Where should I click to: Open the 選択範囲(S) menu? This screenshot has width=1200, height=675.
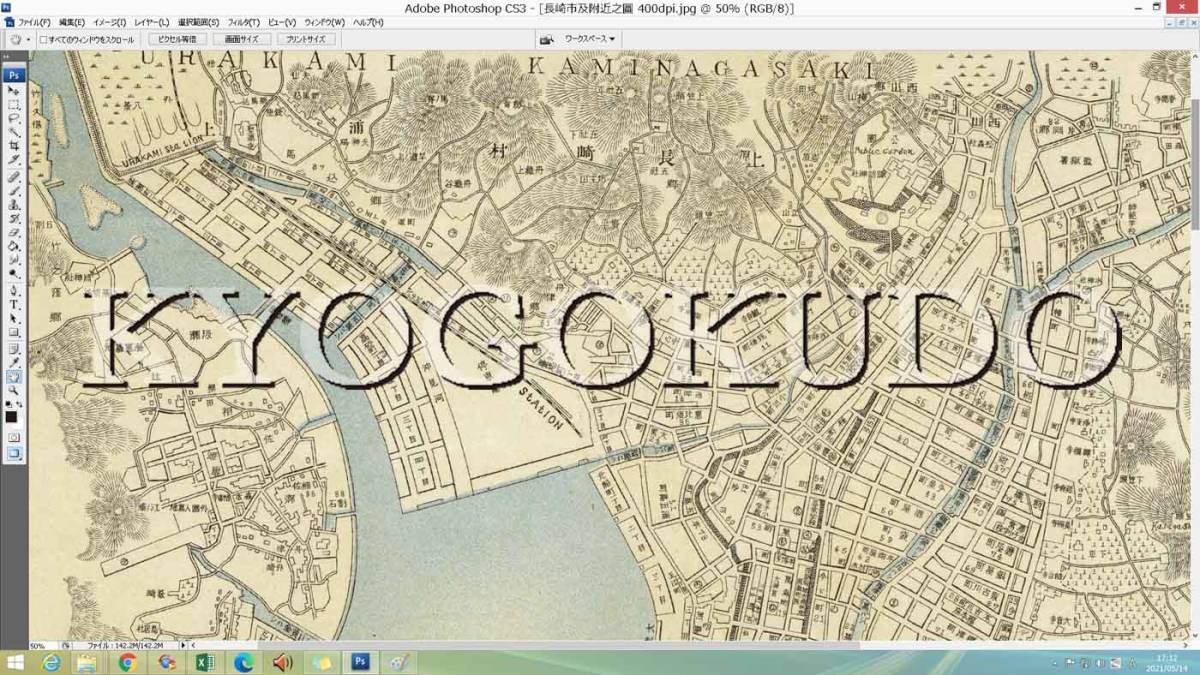[198, 22]
